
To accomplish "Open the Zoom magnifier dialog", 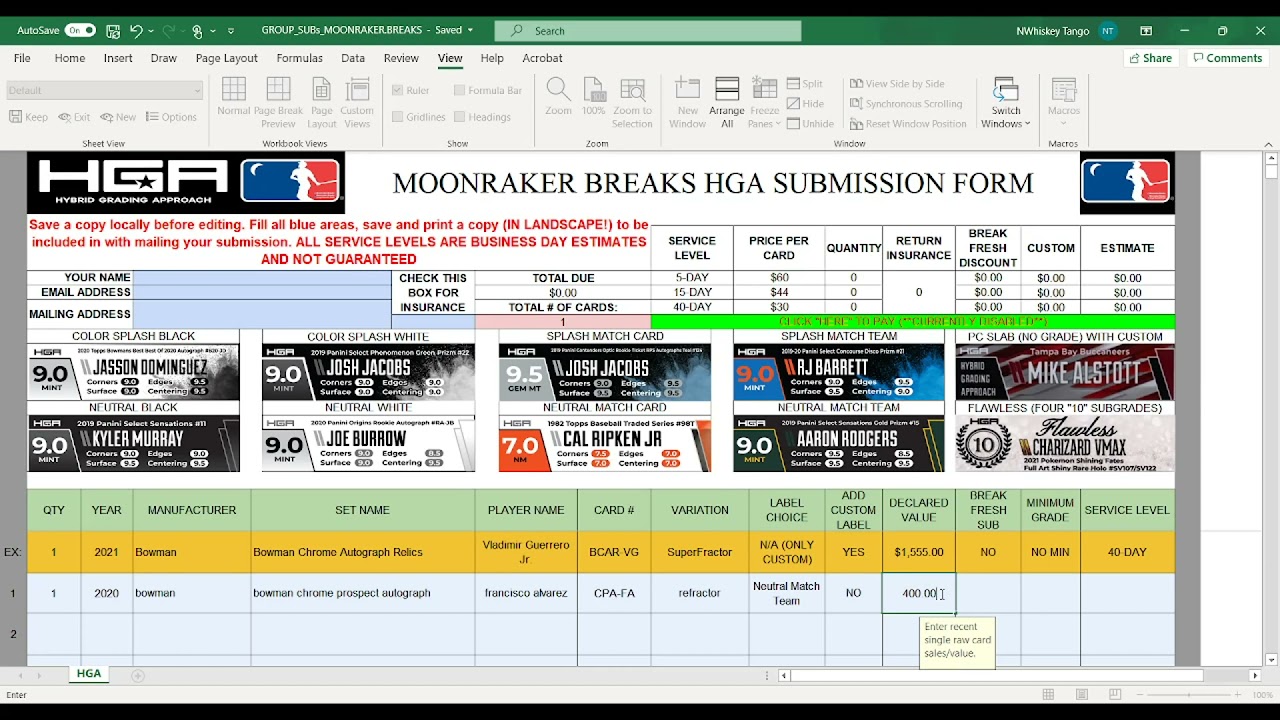I will (558, 97).
